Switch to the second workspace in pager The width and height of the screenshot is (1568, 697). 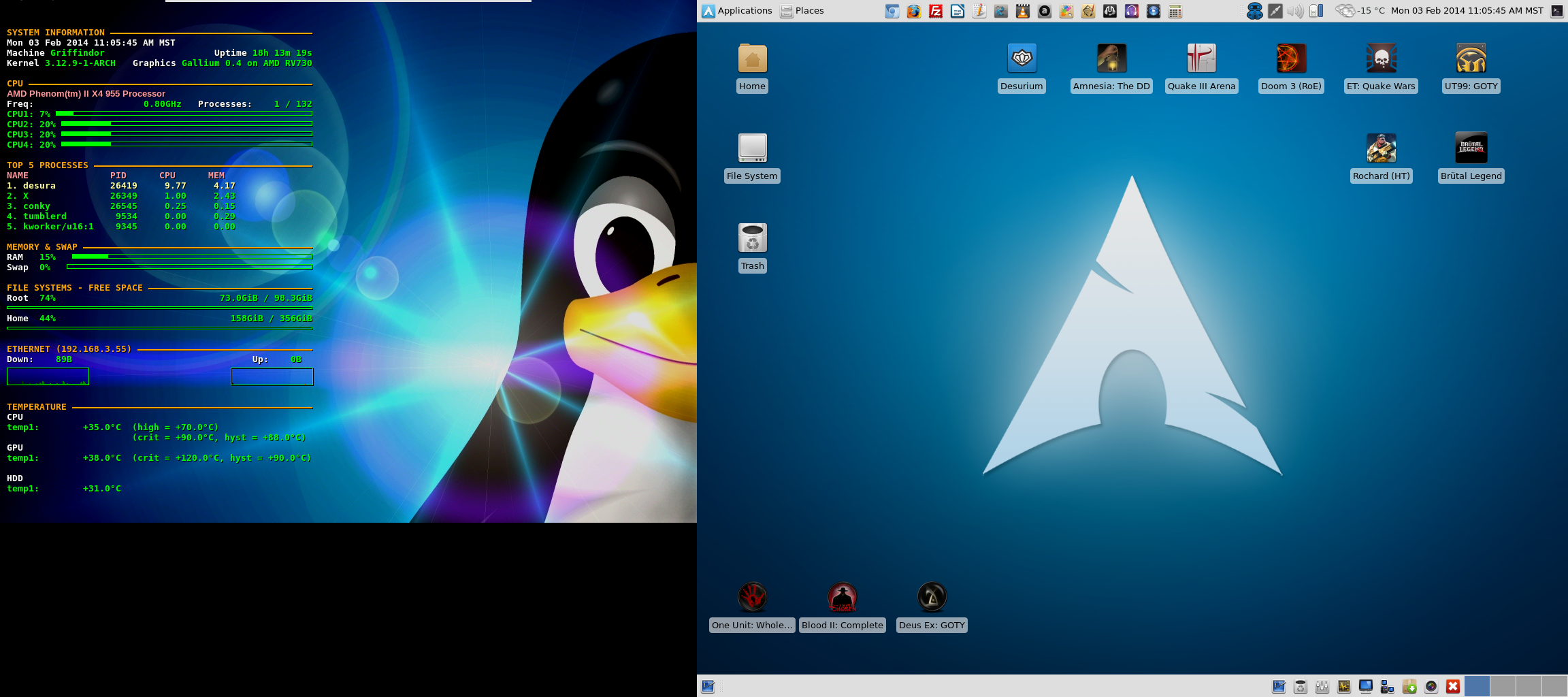point(1503,686)
